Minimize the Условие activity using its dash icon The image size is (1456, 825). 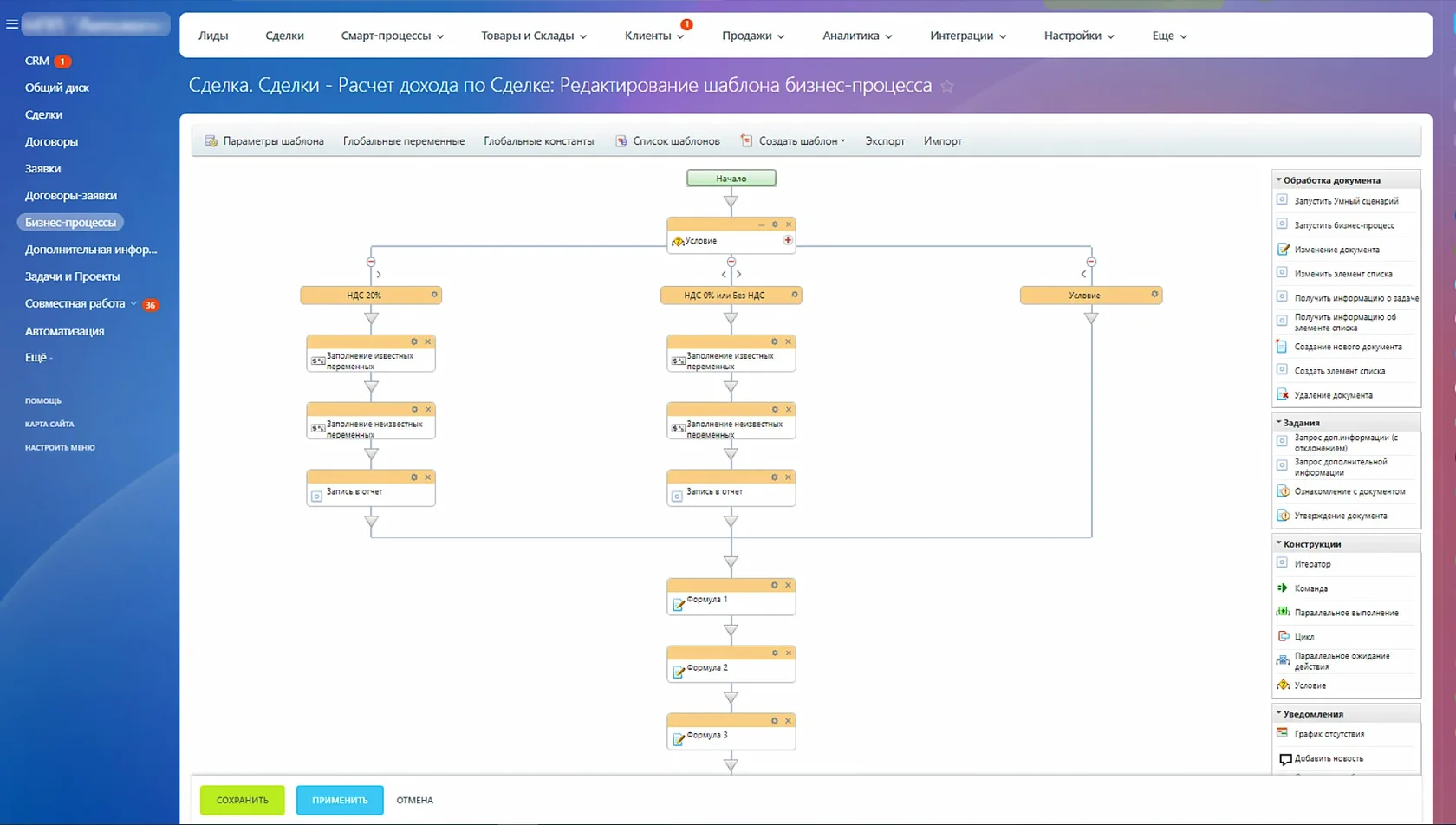pos(762,224)
